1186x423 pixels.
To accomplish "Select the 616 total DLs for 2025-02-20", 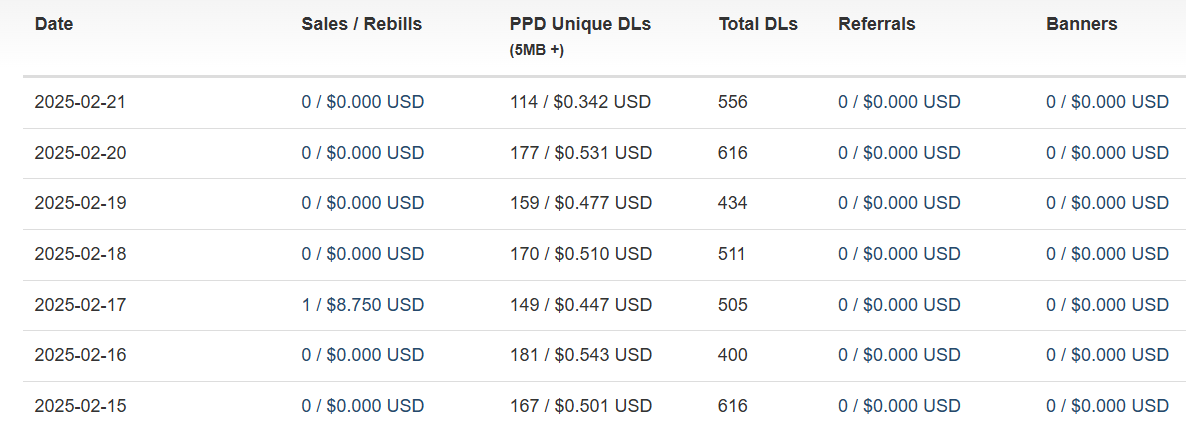I will (x=733, y=153).
